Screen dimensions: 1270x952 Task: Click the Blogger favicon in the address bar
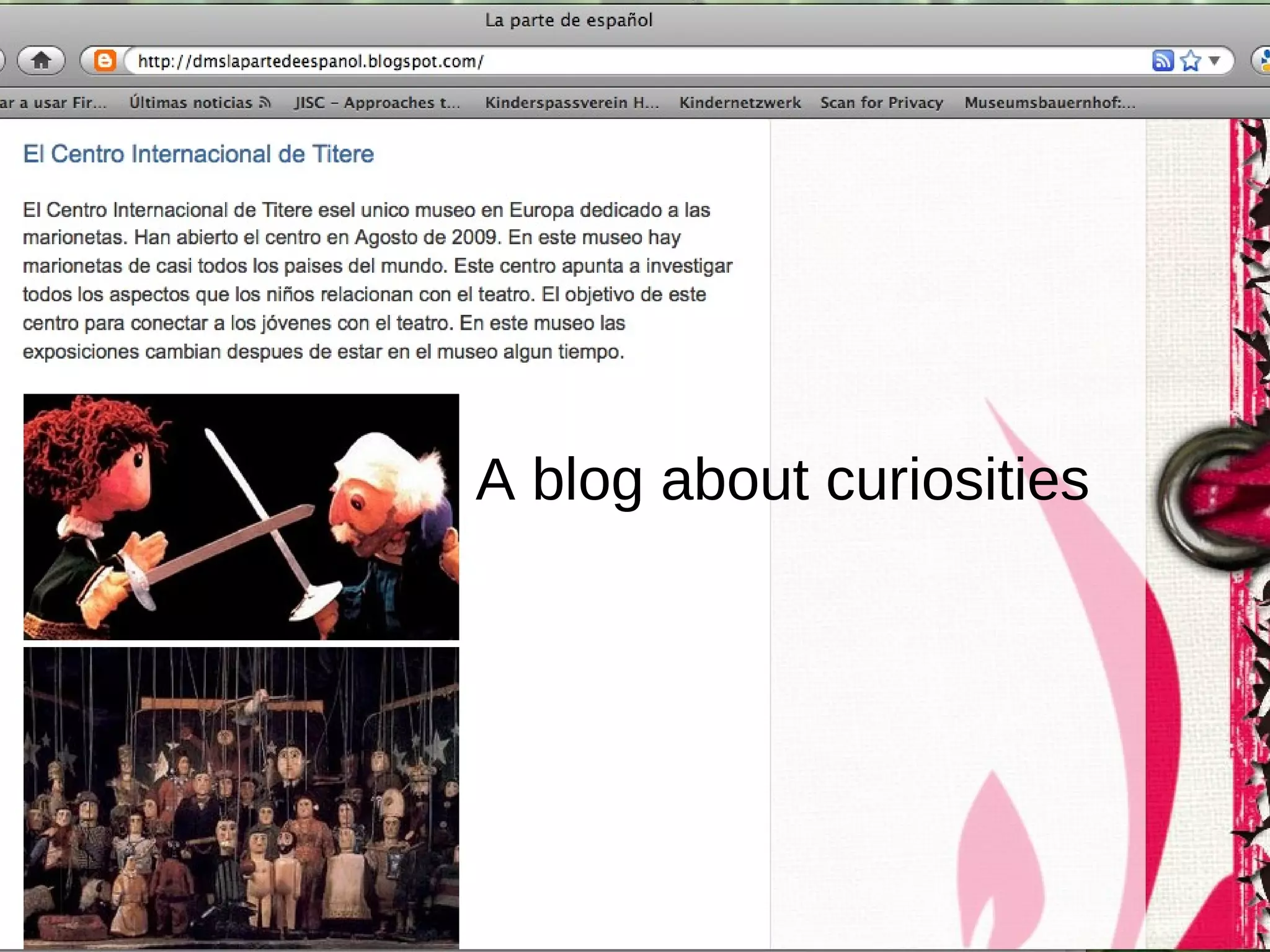tap(105, 61)
